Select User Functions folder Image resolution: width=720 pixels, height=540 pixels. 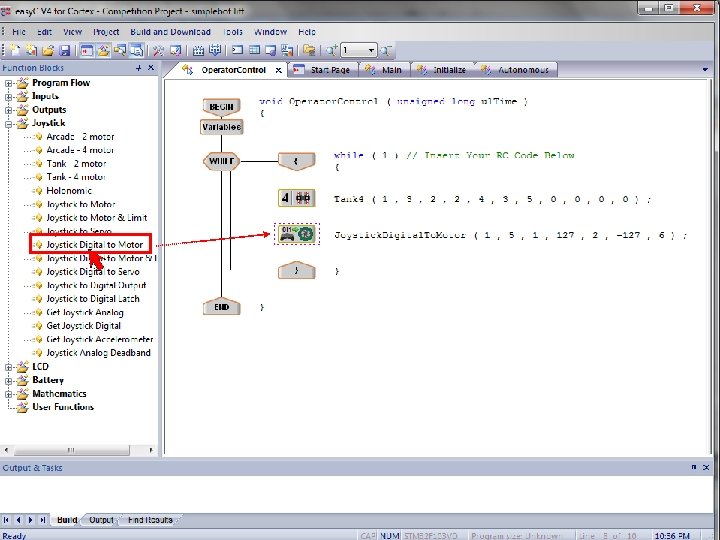[63, 407]
